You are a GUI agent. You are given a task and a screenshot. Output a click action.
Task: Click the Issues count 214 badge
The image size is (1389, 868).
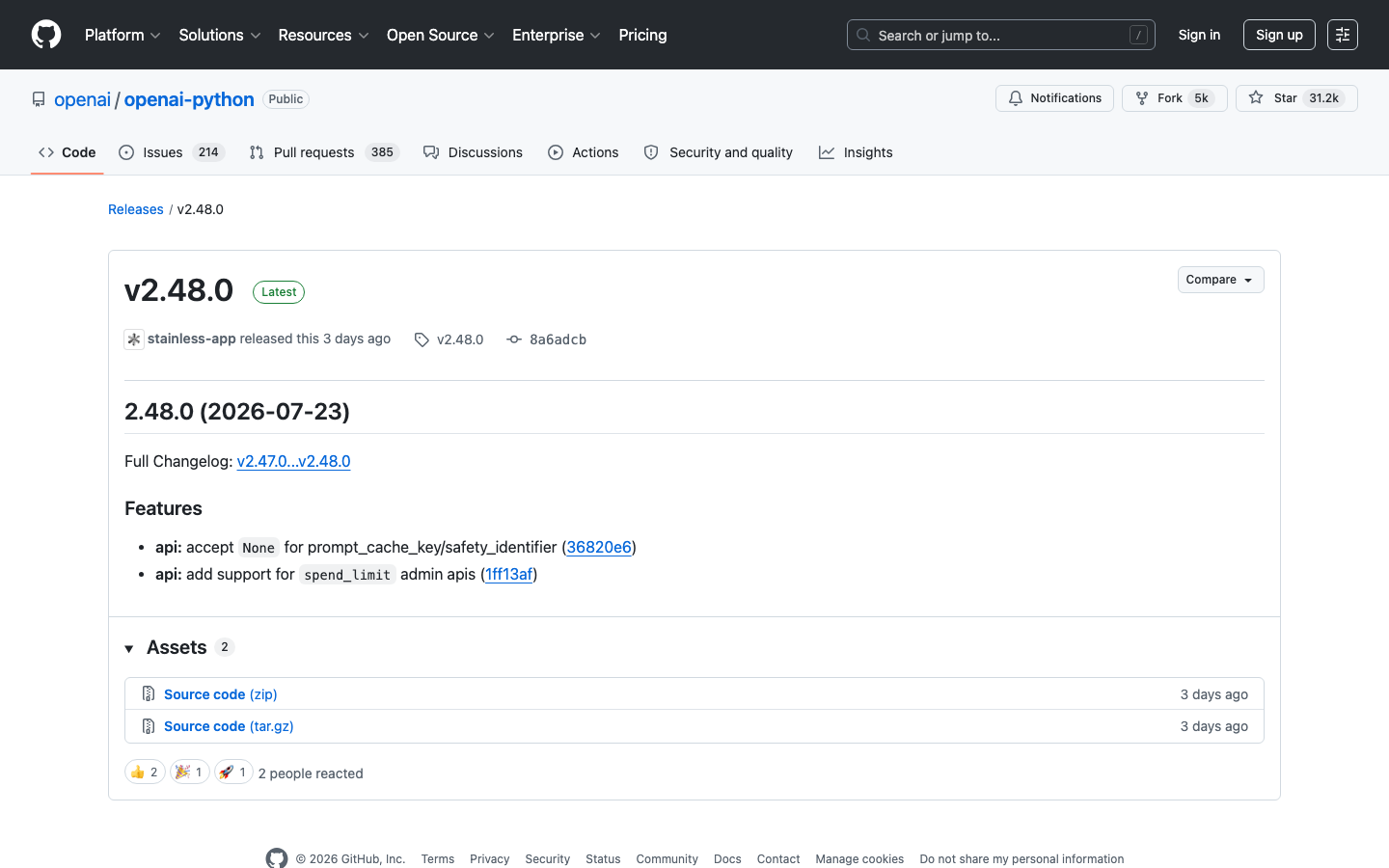[x=208, y=152]
